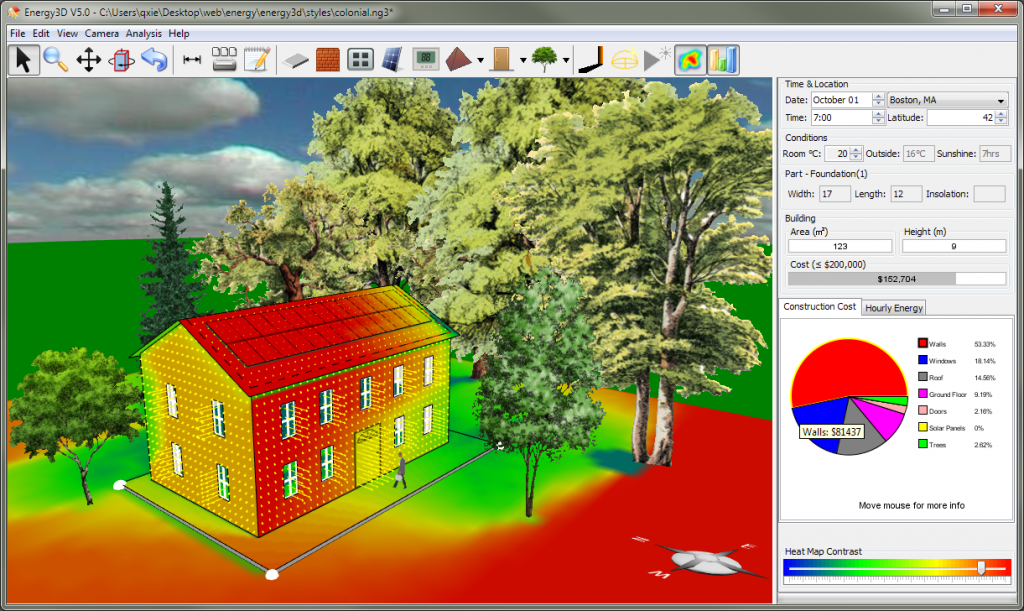Open the Analysis menu
Image resolution: width=1024 pixels, height=611 pixels.
[x=144, y=33]
